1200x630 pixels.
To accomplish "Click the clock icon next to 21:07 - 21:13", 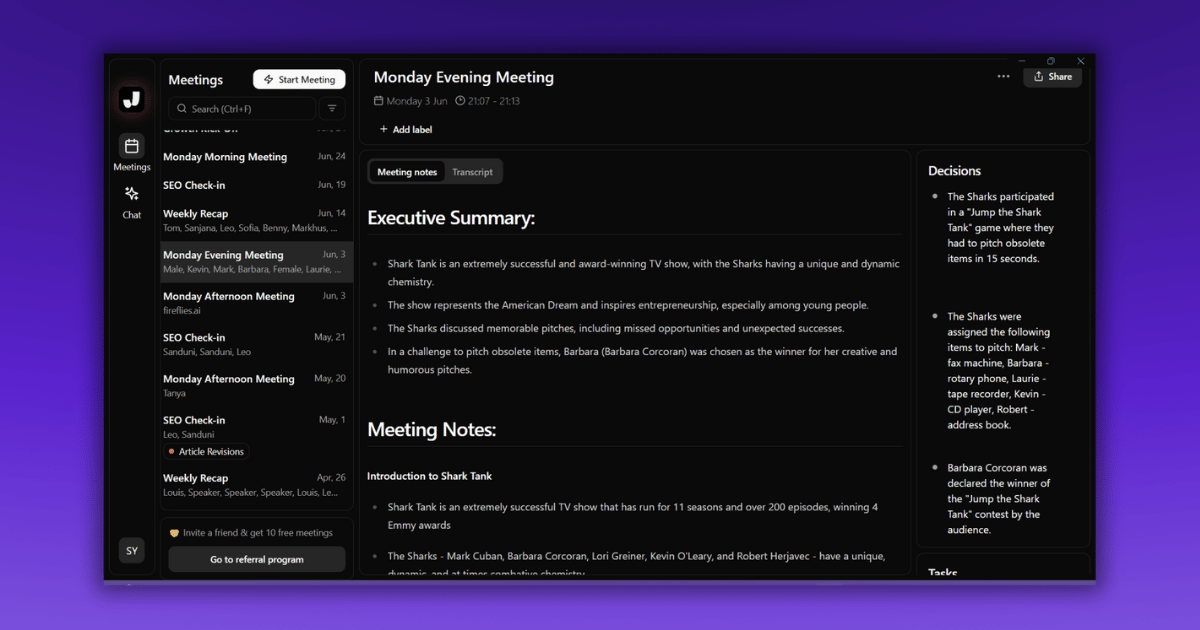I will [460, 101].
